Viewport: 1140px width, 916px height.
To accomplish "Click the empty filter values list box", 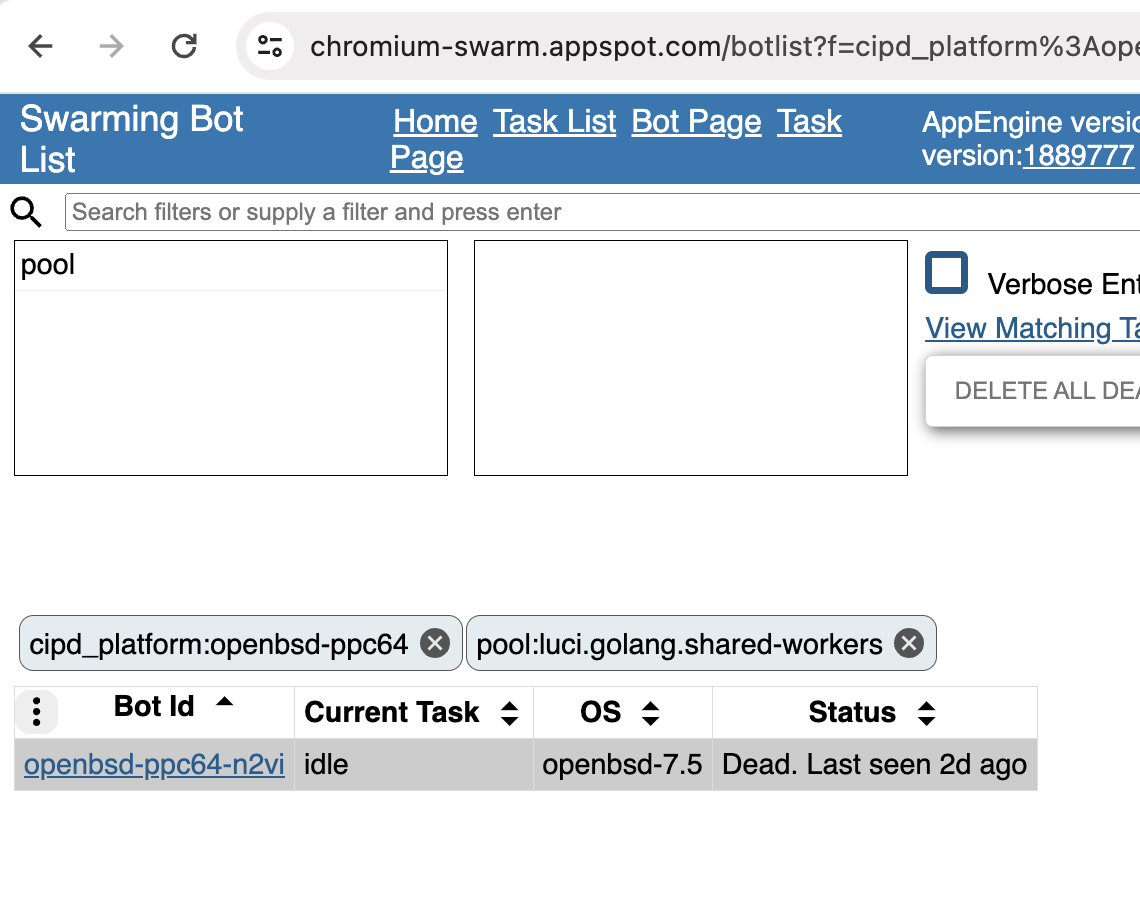I will (691, 358).
